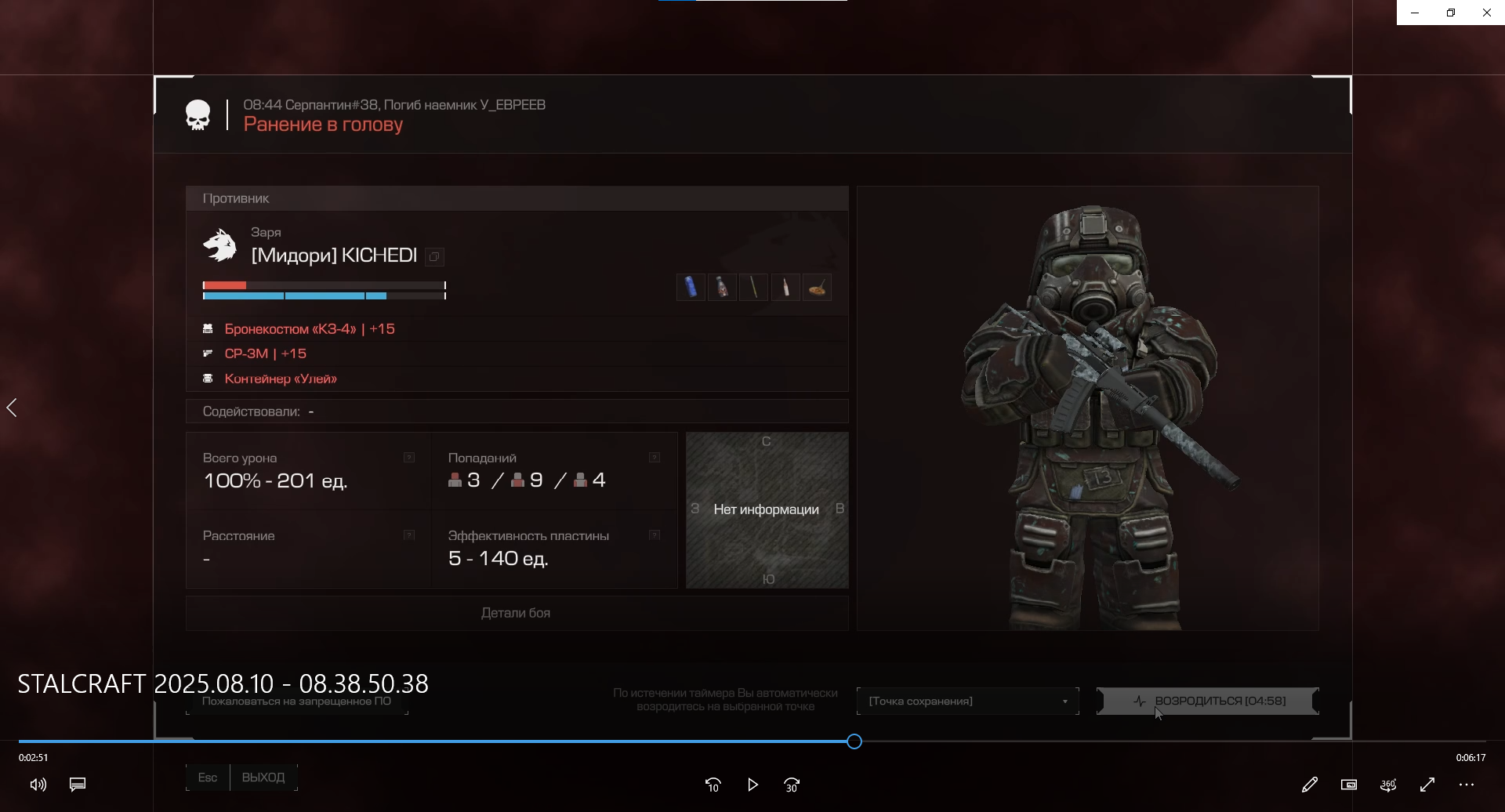The width and height of the screenshot is (1505, 812).
Task: Enable 360 degree video mode
Action: 1388,785
